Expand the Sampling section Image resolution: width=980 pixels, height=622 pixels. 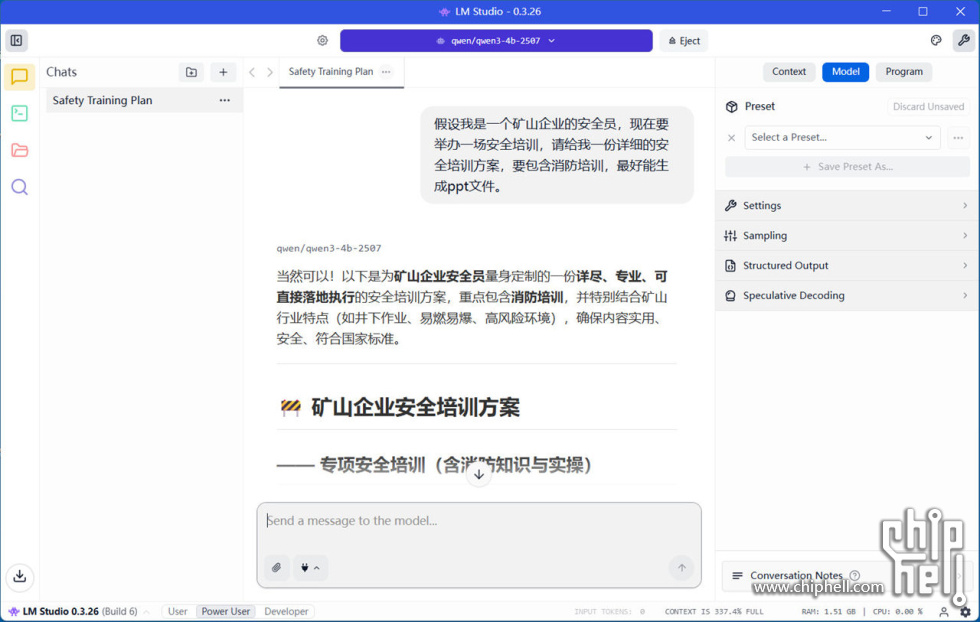tap(847, 236)
